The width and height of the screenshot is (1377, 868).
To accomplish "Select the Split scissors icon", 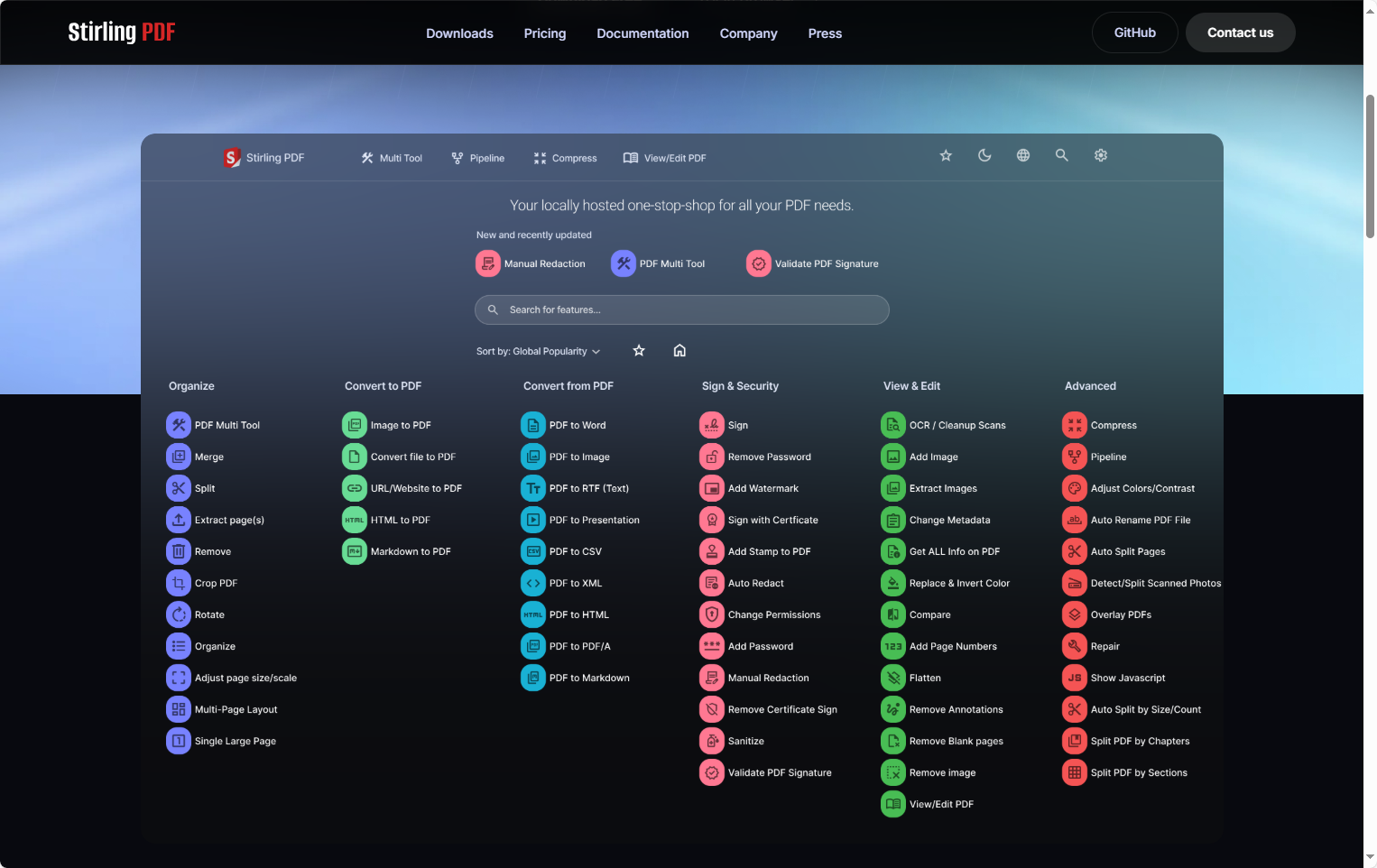I will tap(179, 488).
